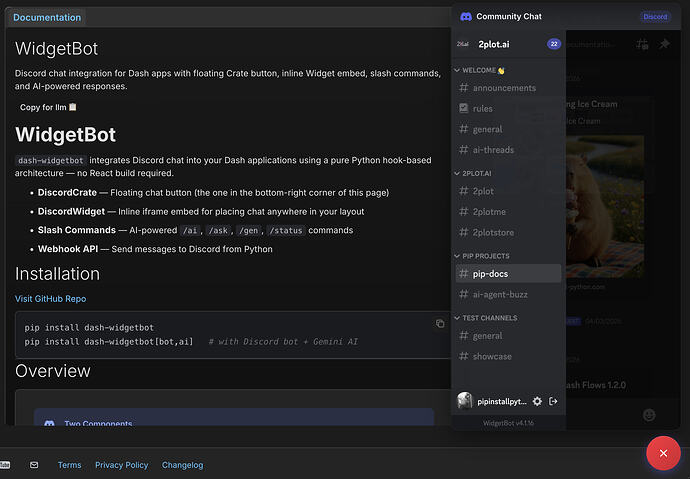This screenshot has height=479, width=690.
Task: Open the capybara ice cream image
Action: 605,207
